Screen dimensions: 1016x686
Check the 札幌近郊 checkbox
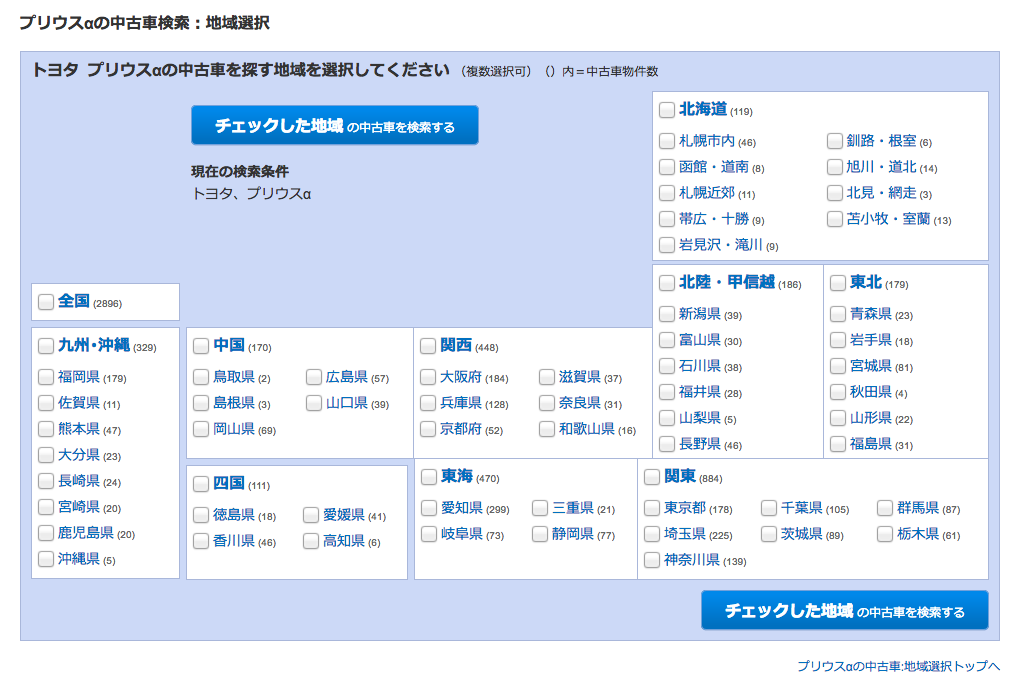coord(667,193)
